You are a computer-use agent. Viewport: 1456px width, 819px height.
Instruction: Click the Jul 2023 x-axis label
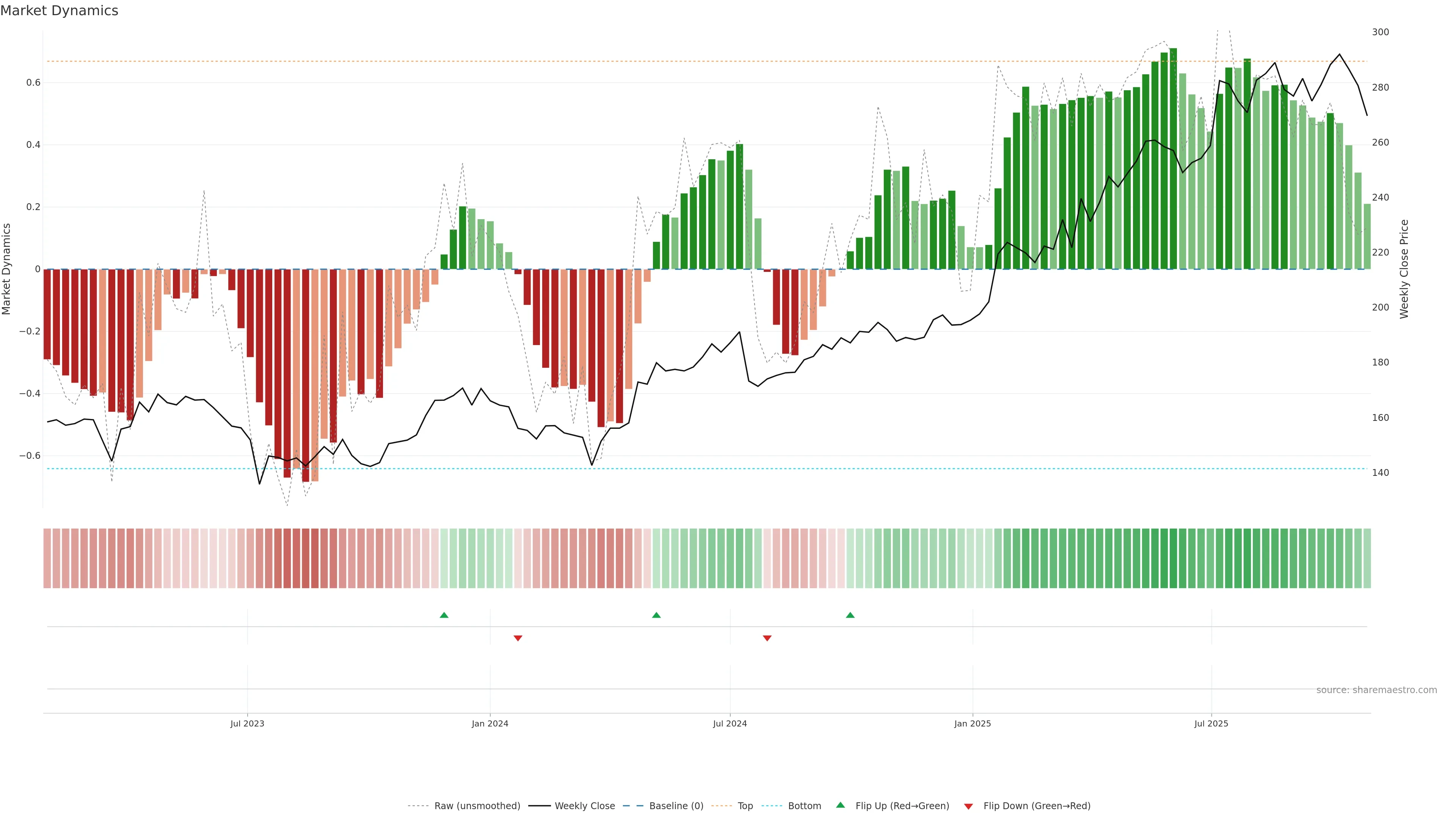247,723
